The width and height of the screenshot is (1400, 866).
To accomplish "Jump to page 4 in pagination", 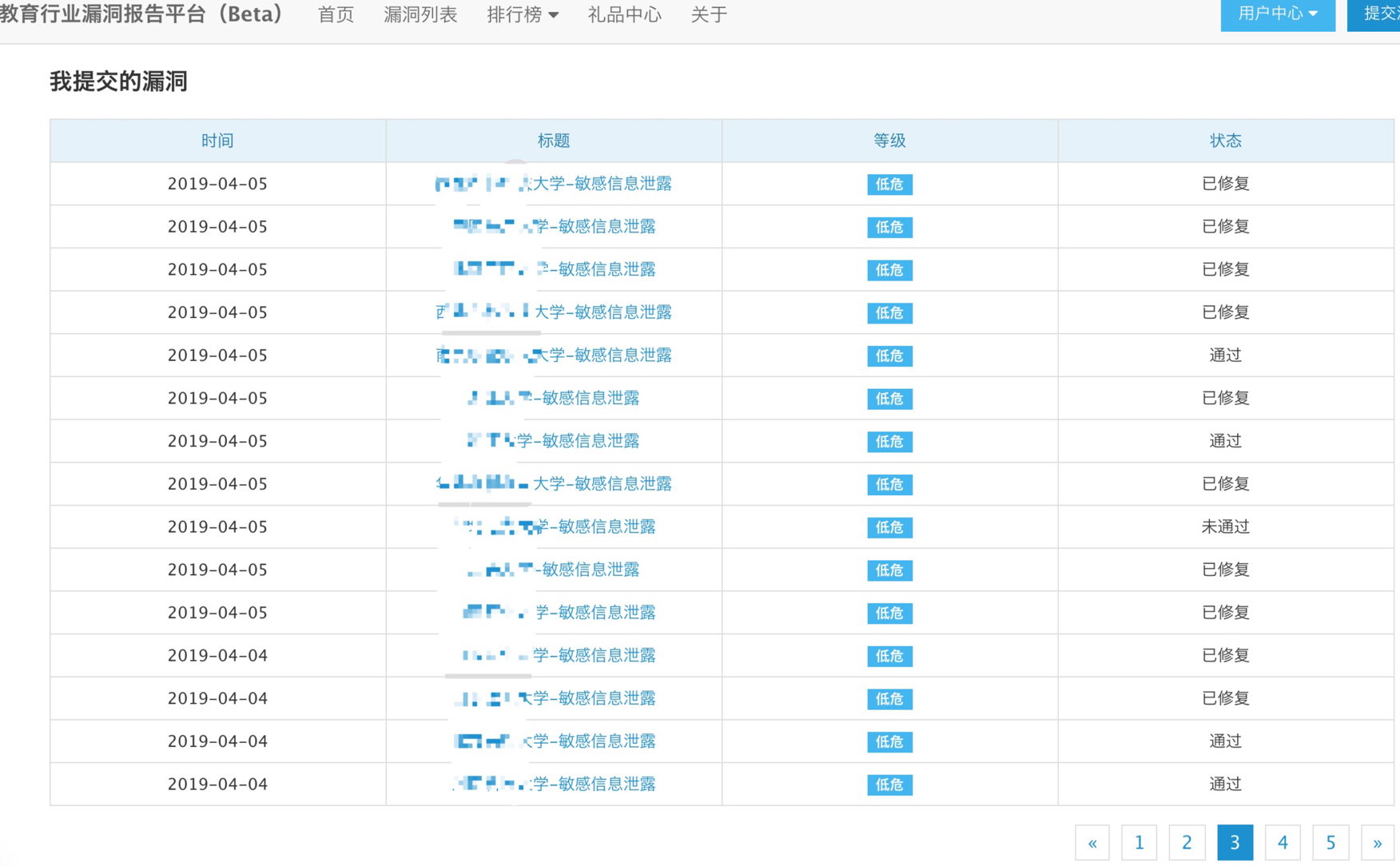I will point(1283,843).
